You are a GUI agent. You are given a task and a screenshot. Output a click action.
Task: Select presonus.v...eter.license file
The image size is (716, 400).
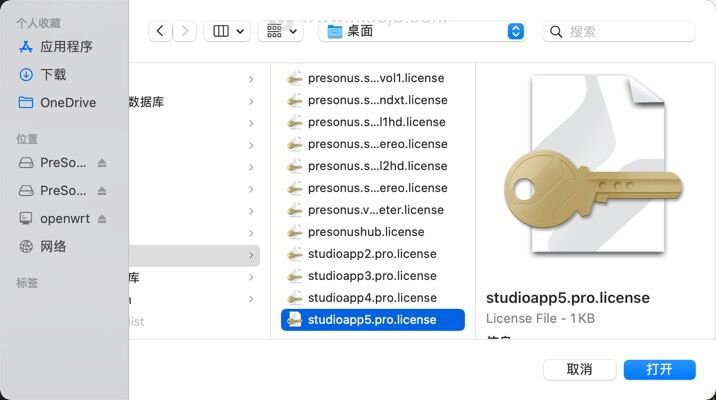[373, 210]
